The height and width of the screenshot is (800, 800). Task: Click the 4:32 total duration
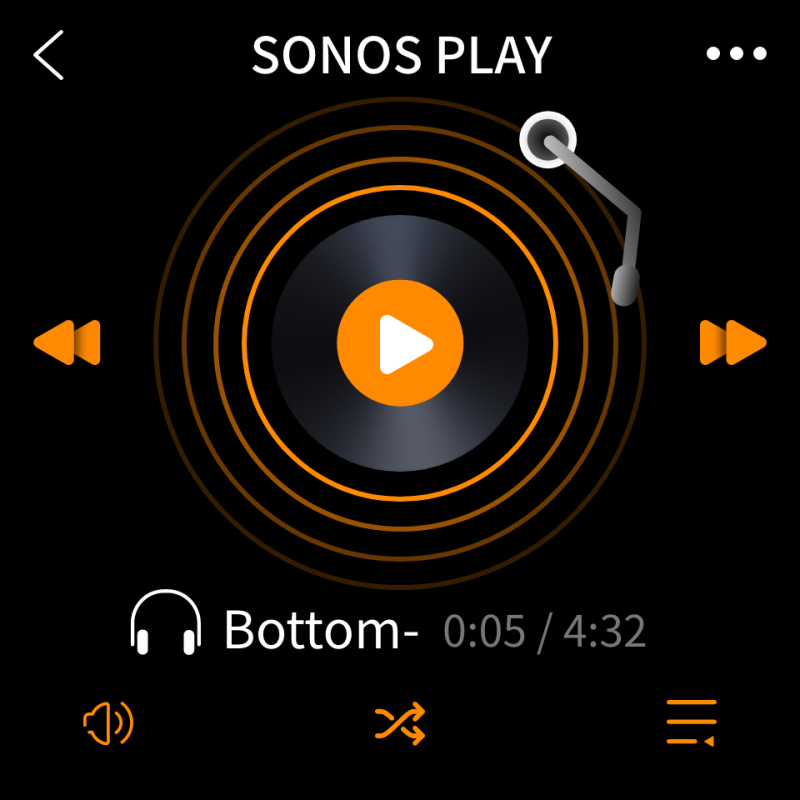(605, 632)
